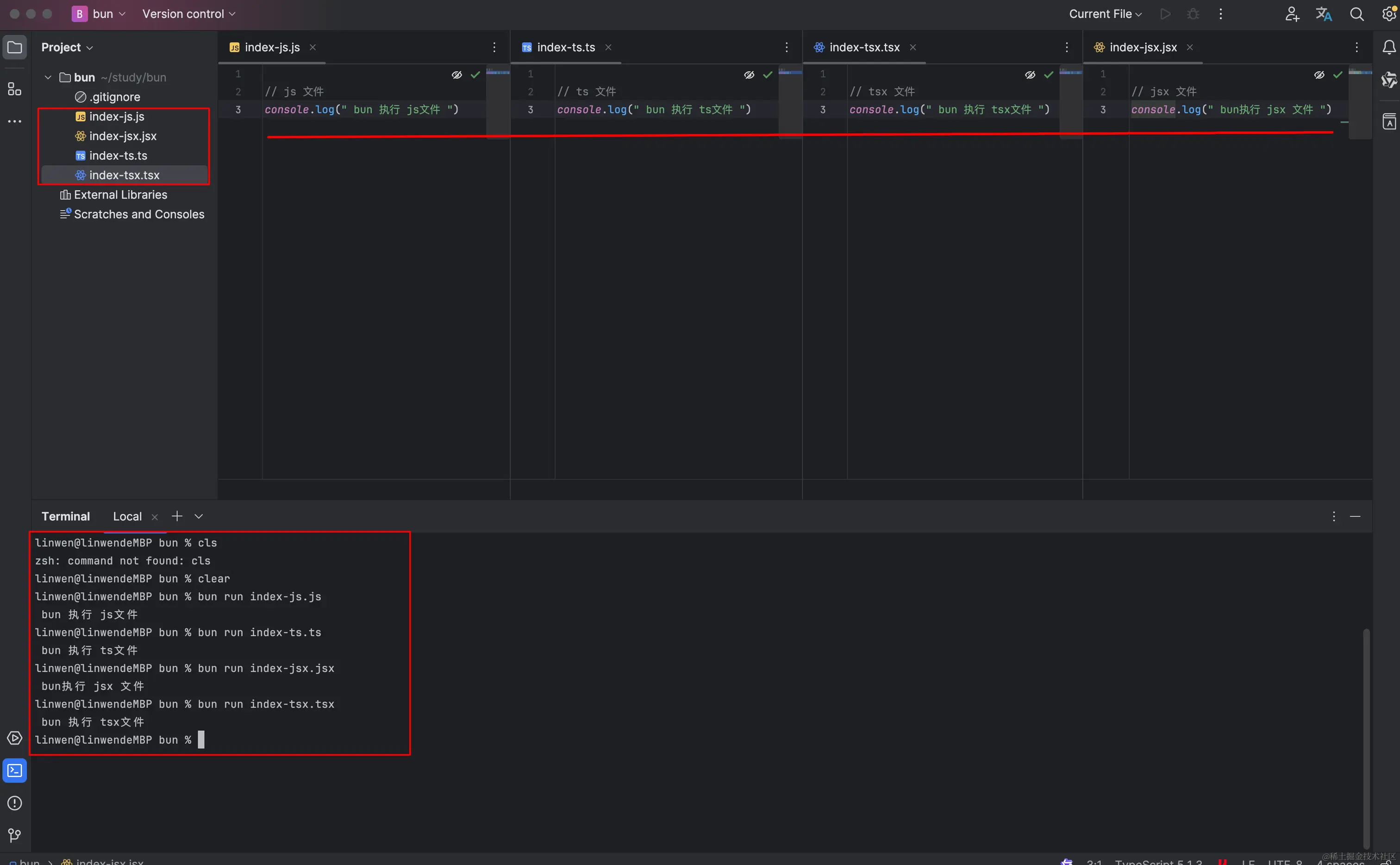The image size is (1400, 865).
Task: Close the index-js.js tab
Action: (x=313, y=48)
